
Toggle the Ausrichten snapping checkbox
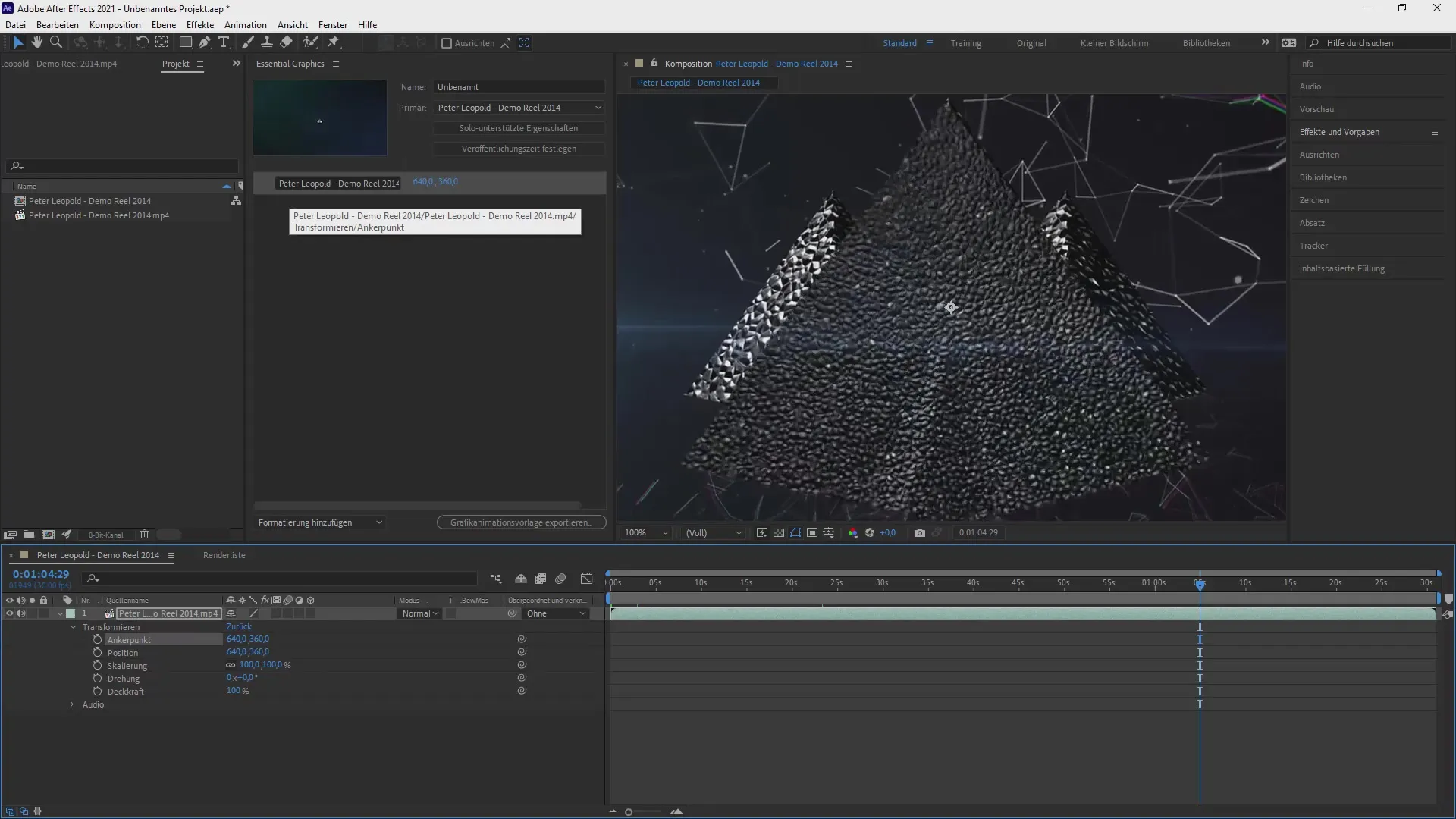pyautogui.click(x=447, y=43)
